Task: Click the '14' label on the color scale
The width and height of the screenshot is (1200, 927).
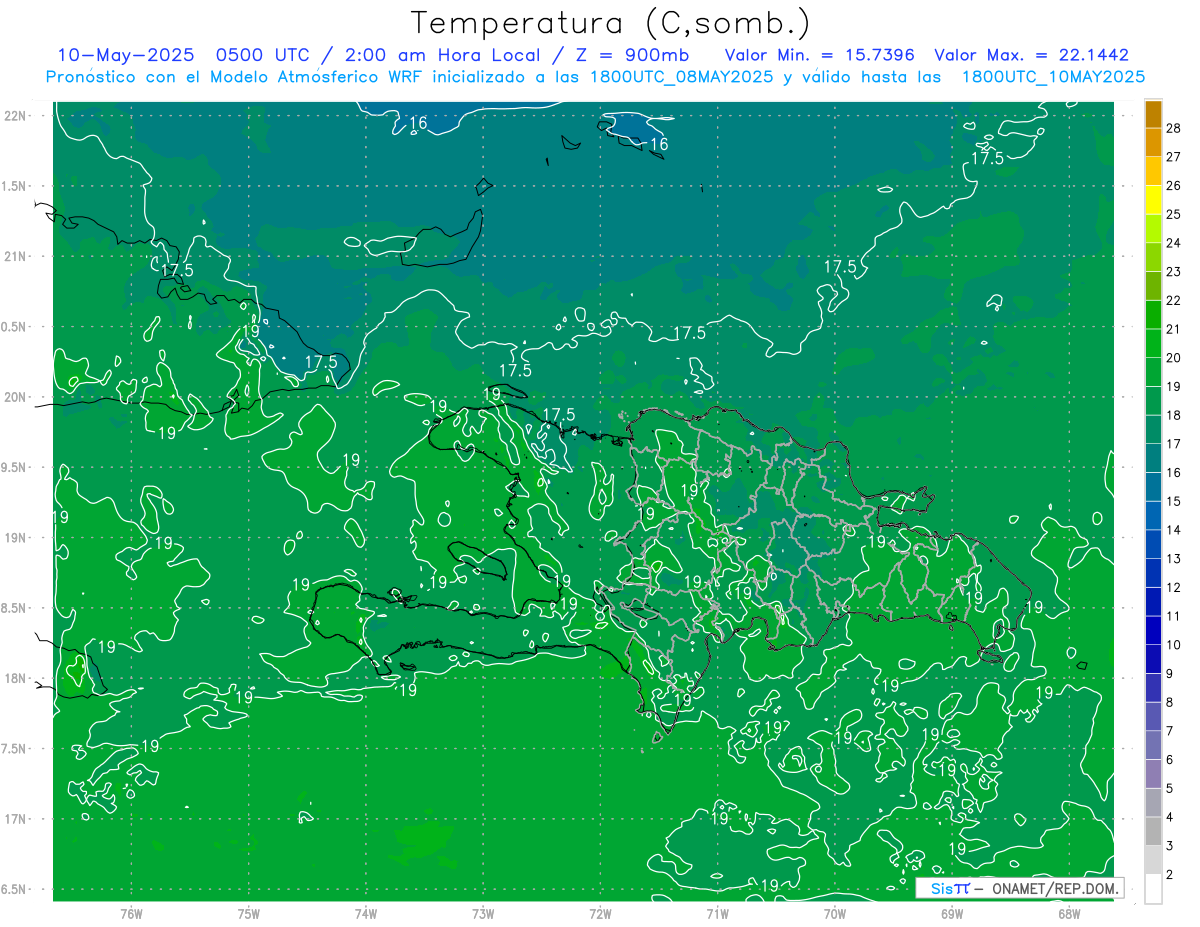Action: (1174, 530)
